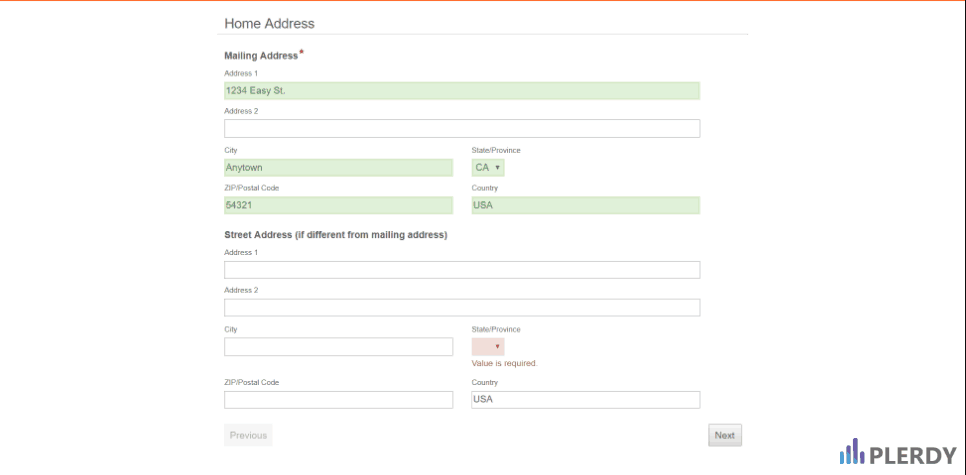The height and width of the screenshot is (475, 966).
Task: Expand the empty street State/Province dropdown
Action: 488,346
